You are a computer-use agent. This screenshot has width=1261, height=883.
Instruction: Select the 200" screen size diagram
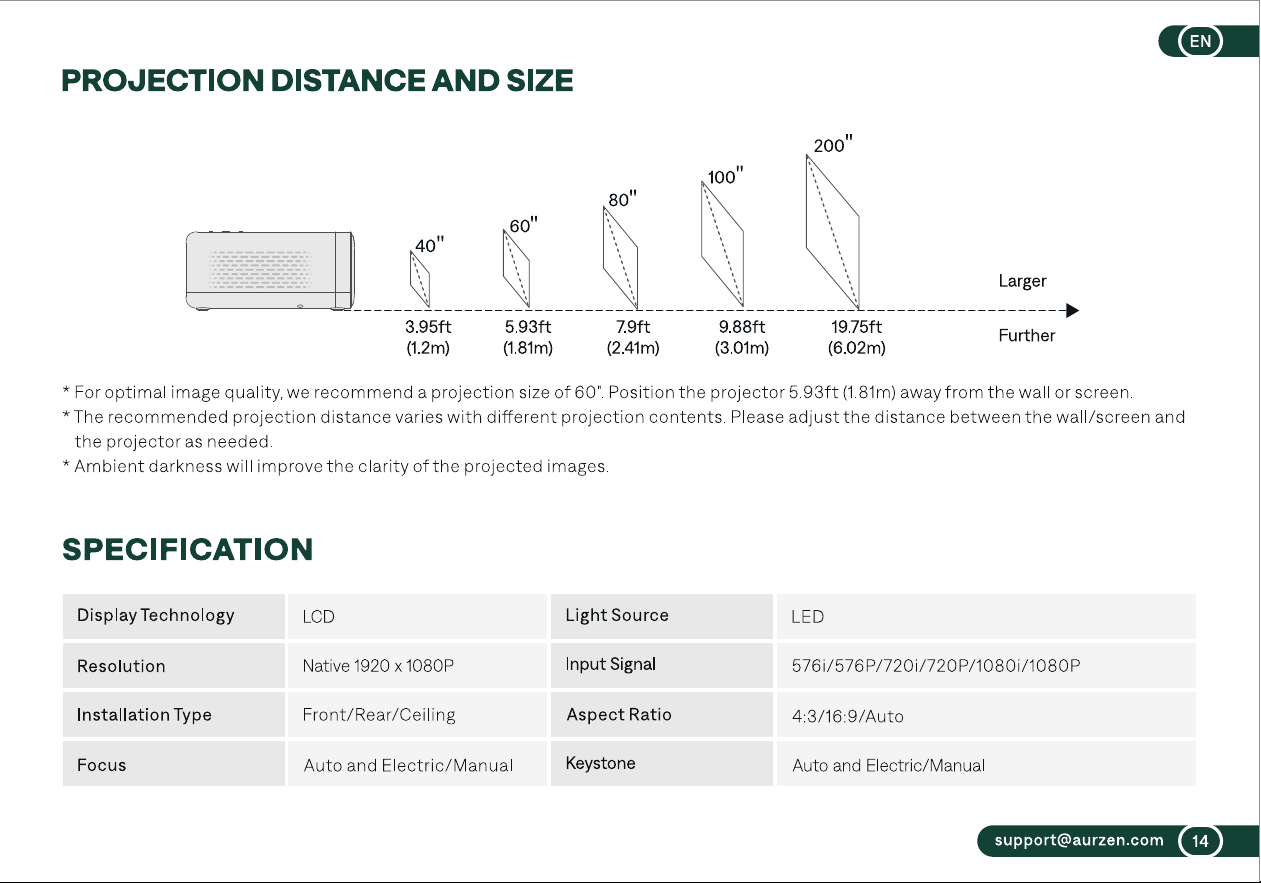[833, 232]
